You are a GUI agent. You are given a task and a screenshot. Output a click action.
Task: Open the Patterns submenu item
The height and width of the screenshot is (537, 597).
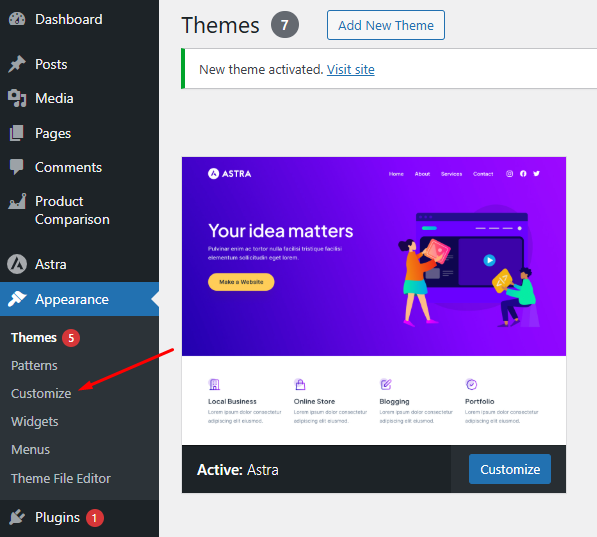[34, 366]
